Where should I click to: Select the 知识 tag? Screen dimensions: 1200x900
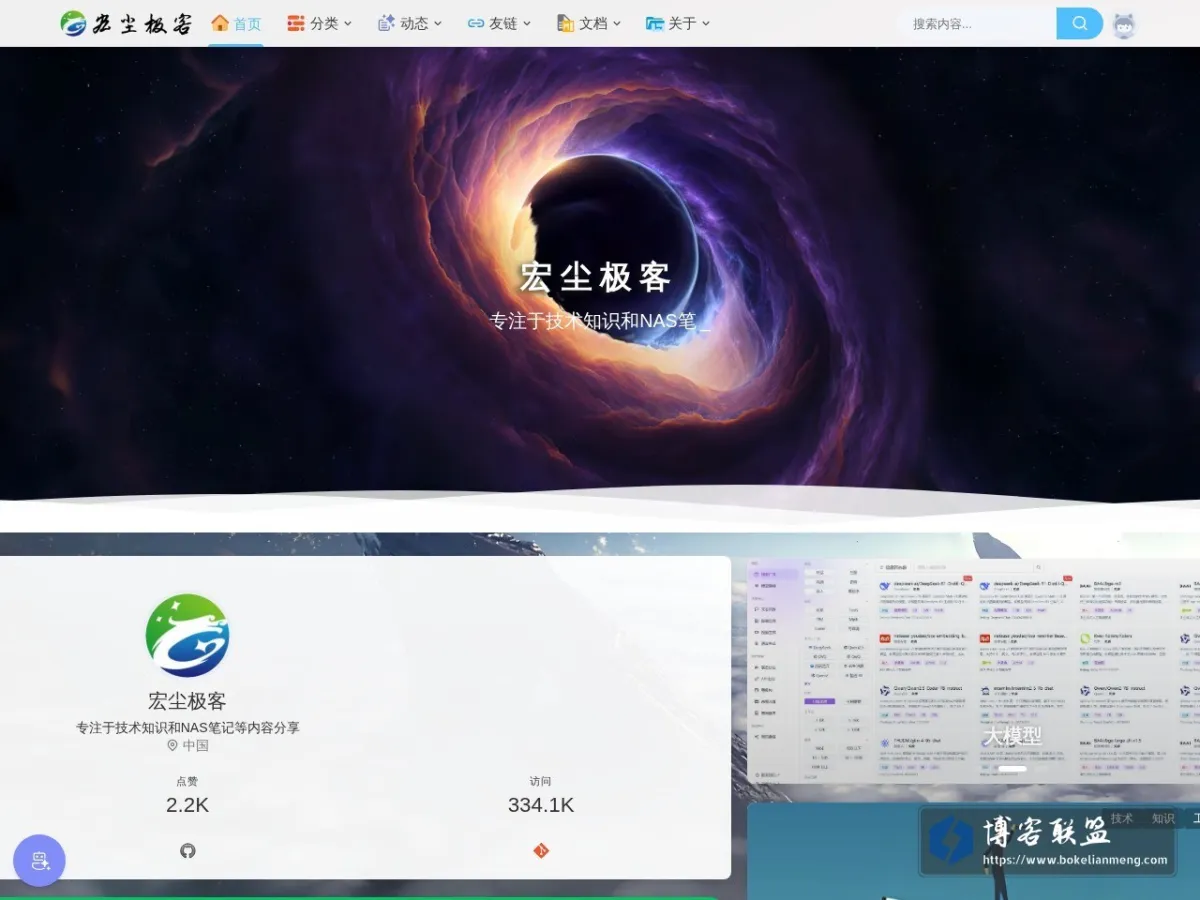[1163, 818]
